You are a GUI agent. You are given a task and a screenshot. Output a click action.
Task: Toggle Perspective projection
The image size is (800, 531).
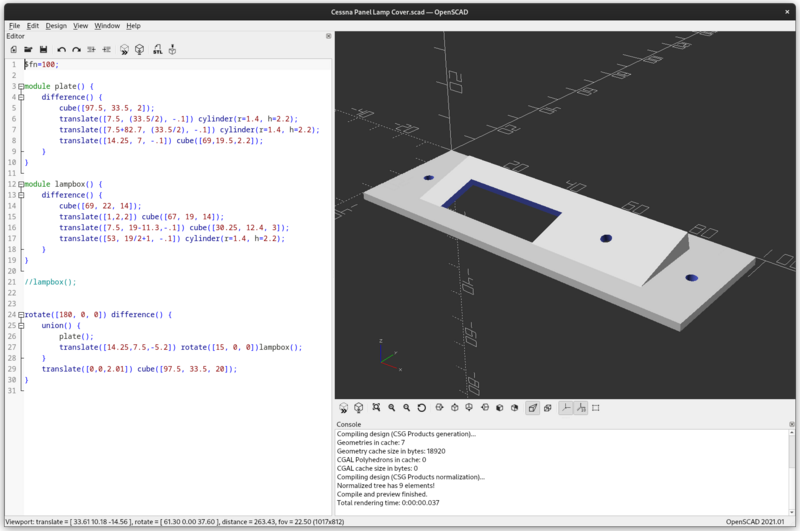533,408
